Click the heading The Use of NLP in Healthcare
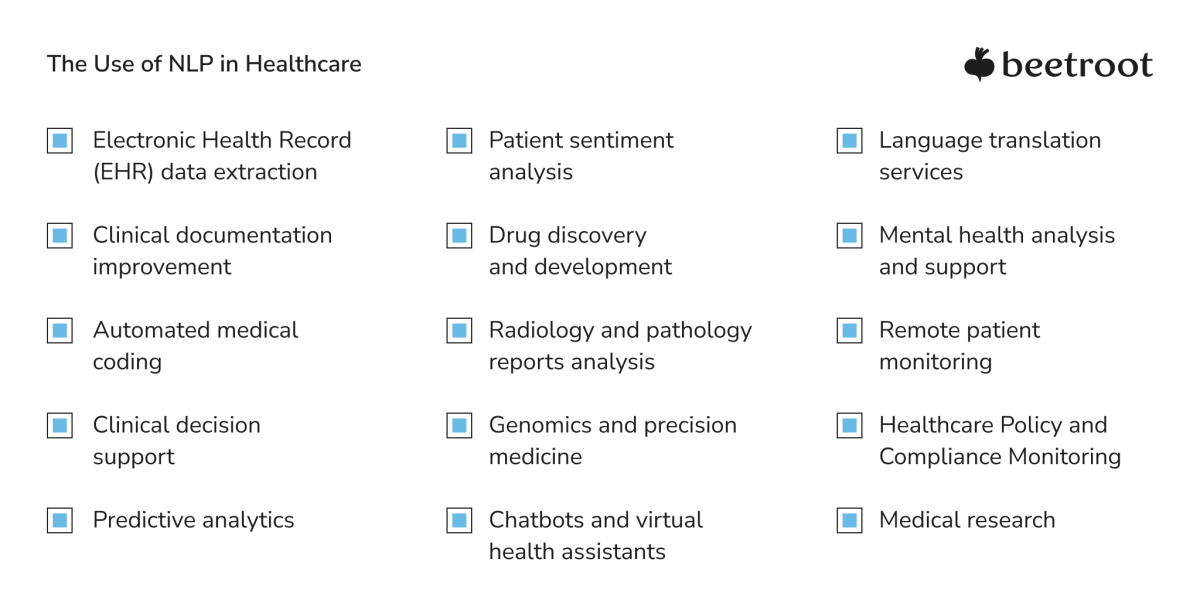The width and height of the screenshot is (1200, 606). point(204,64)
